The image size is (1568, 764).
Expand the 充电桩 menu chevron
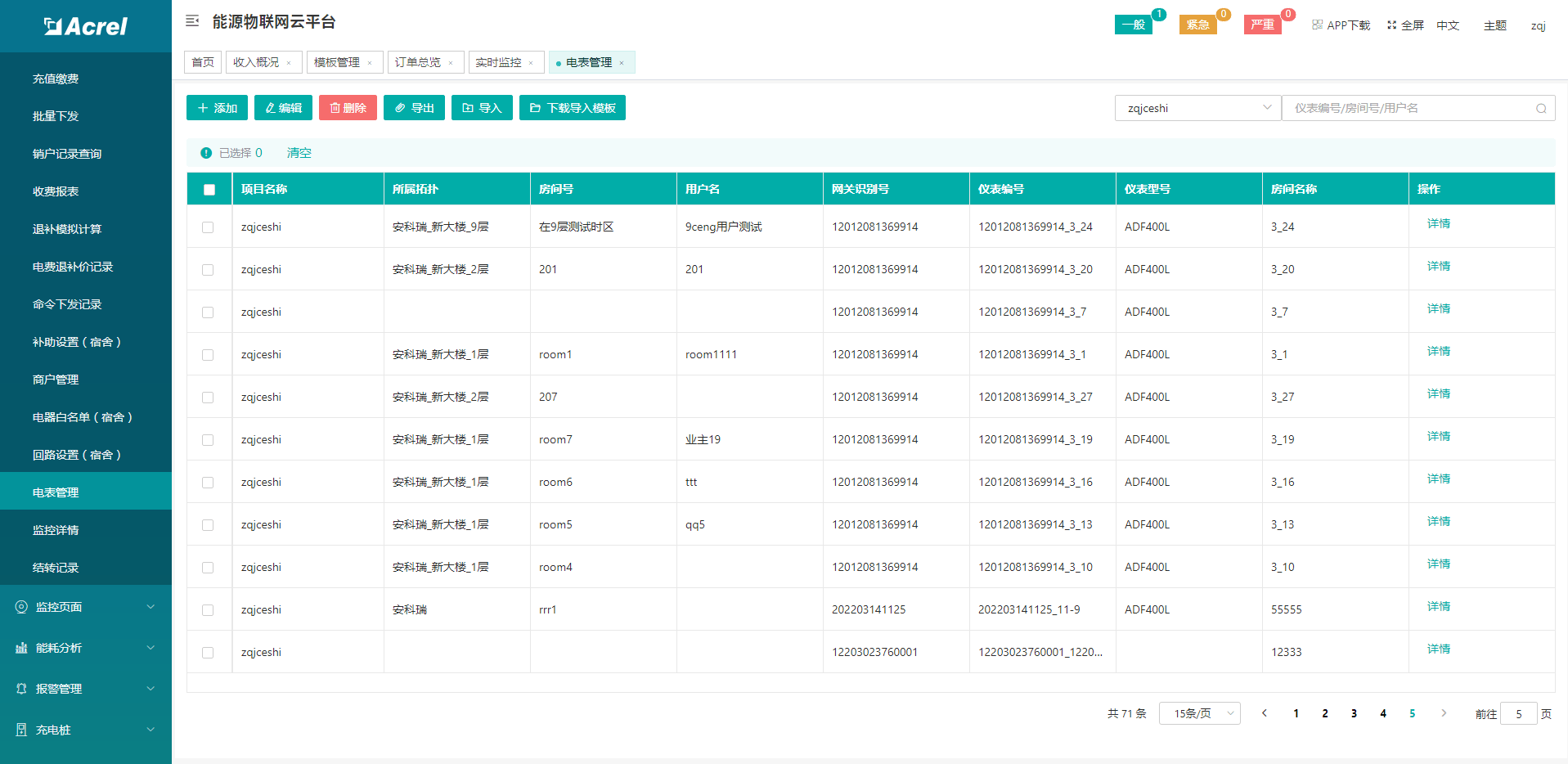coord(151,730)
